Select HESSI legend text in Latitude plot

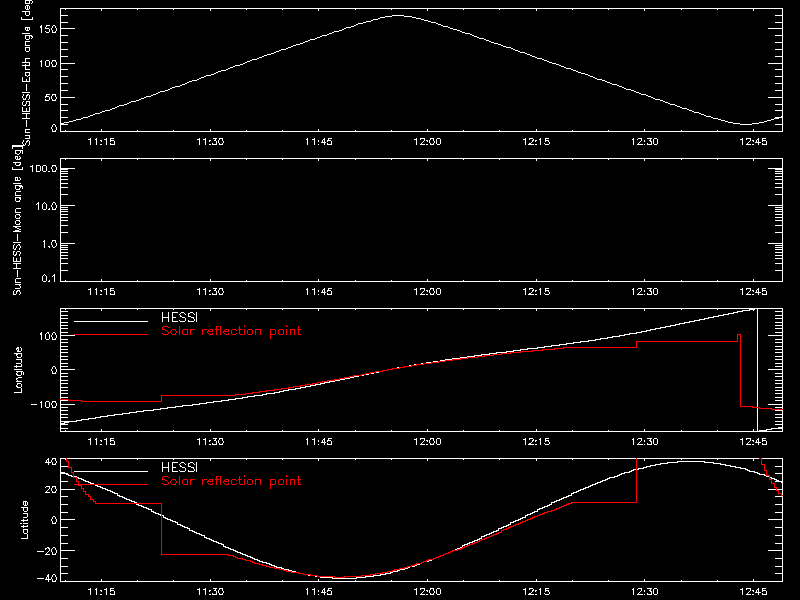pyautogui.click(x=179, y=467)
